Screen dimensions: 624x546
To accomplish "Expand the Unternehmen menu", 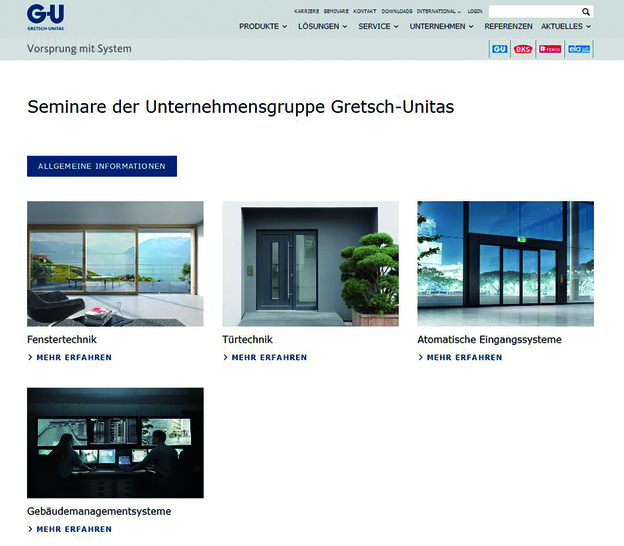I will coord(442,26).
